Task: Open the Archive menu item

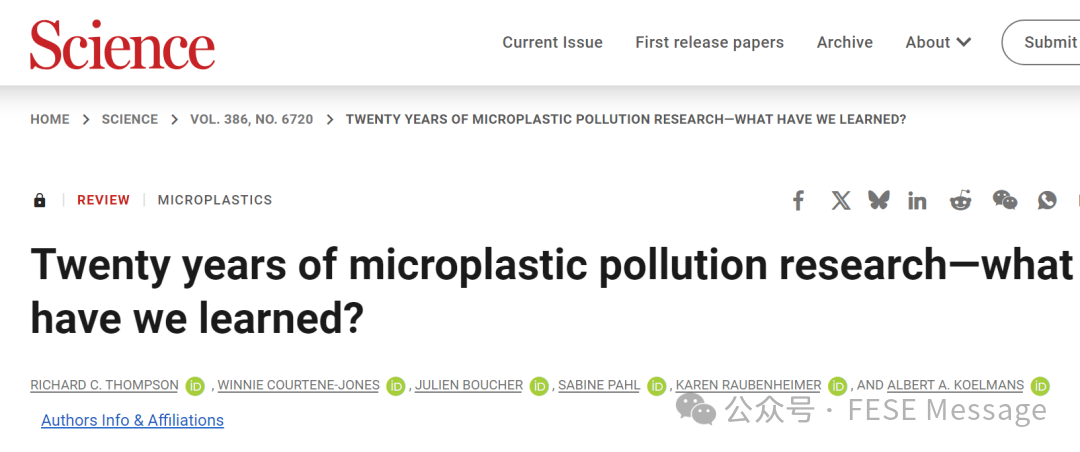Action: tap(844, 42)
